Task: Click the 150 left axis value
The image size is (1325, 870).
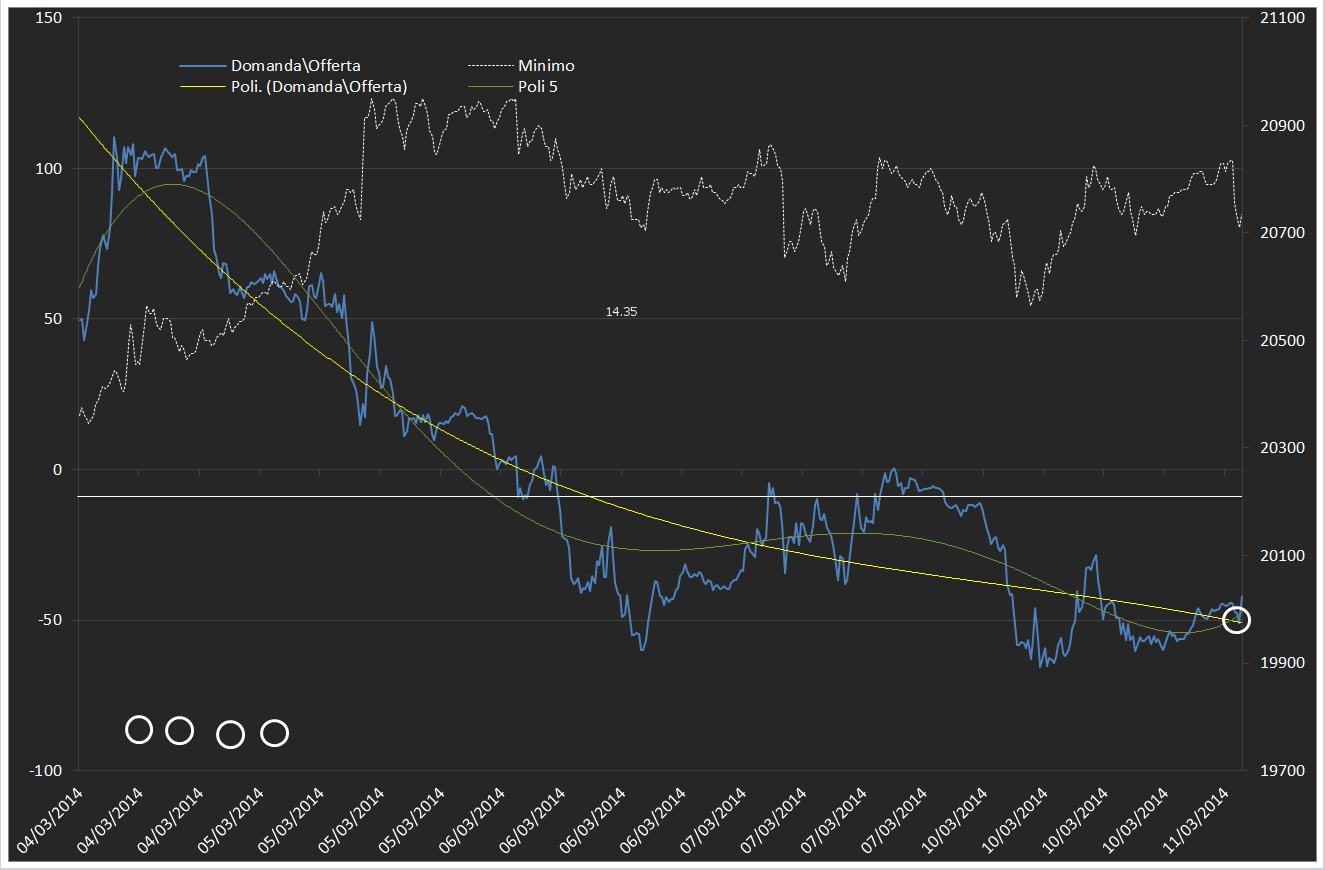Action: click(x=49, y=18)
